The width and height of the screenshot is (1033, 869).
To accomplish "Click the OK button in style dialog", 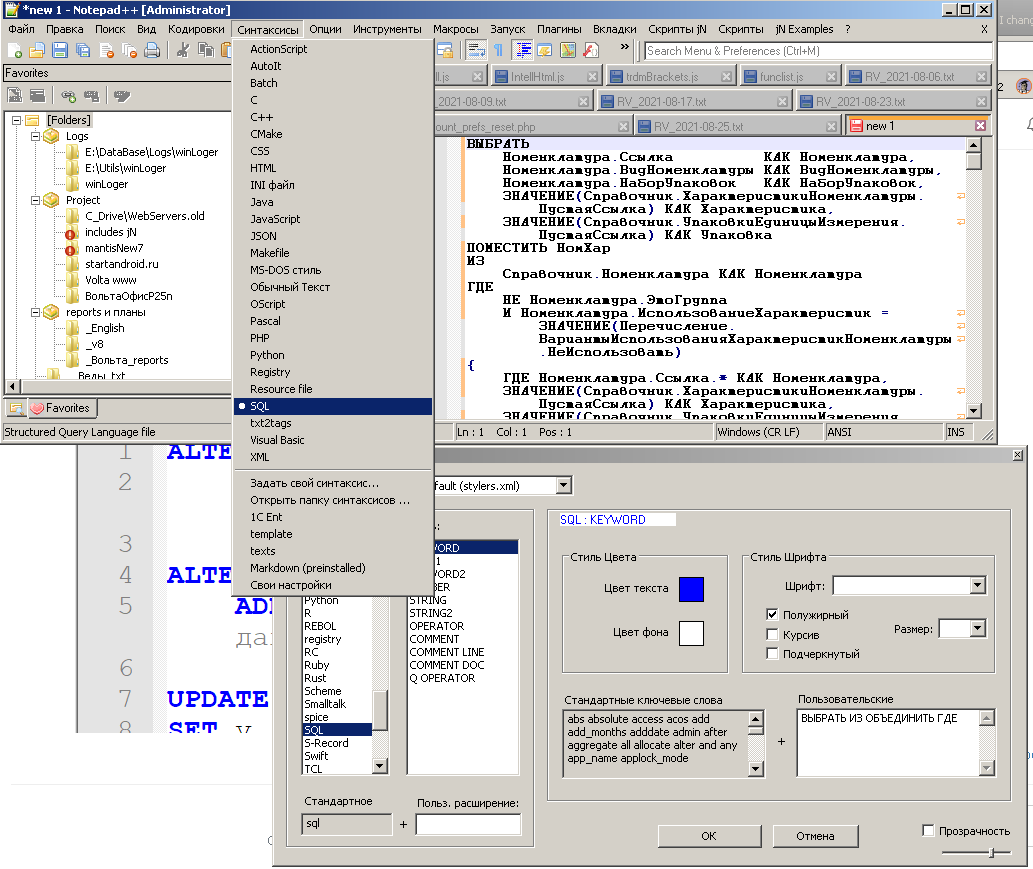I will (709, 835).
